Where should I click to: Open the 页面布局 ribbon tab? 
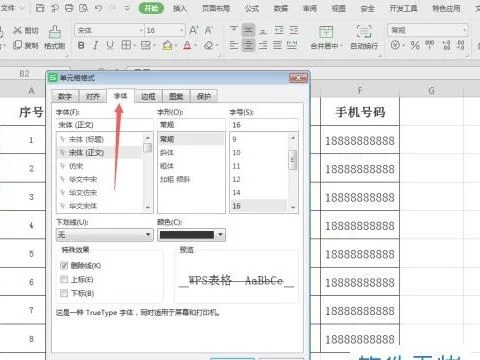click(216, 8)
